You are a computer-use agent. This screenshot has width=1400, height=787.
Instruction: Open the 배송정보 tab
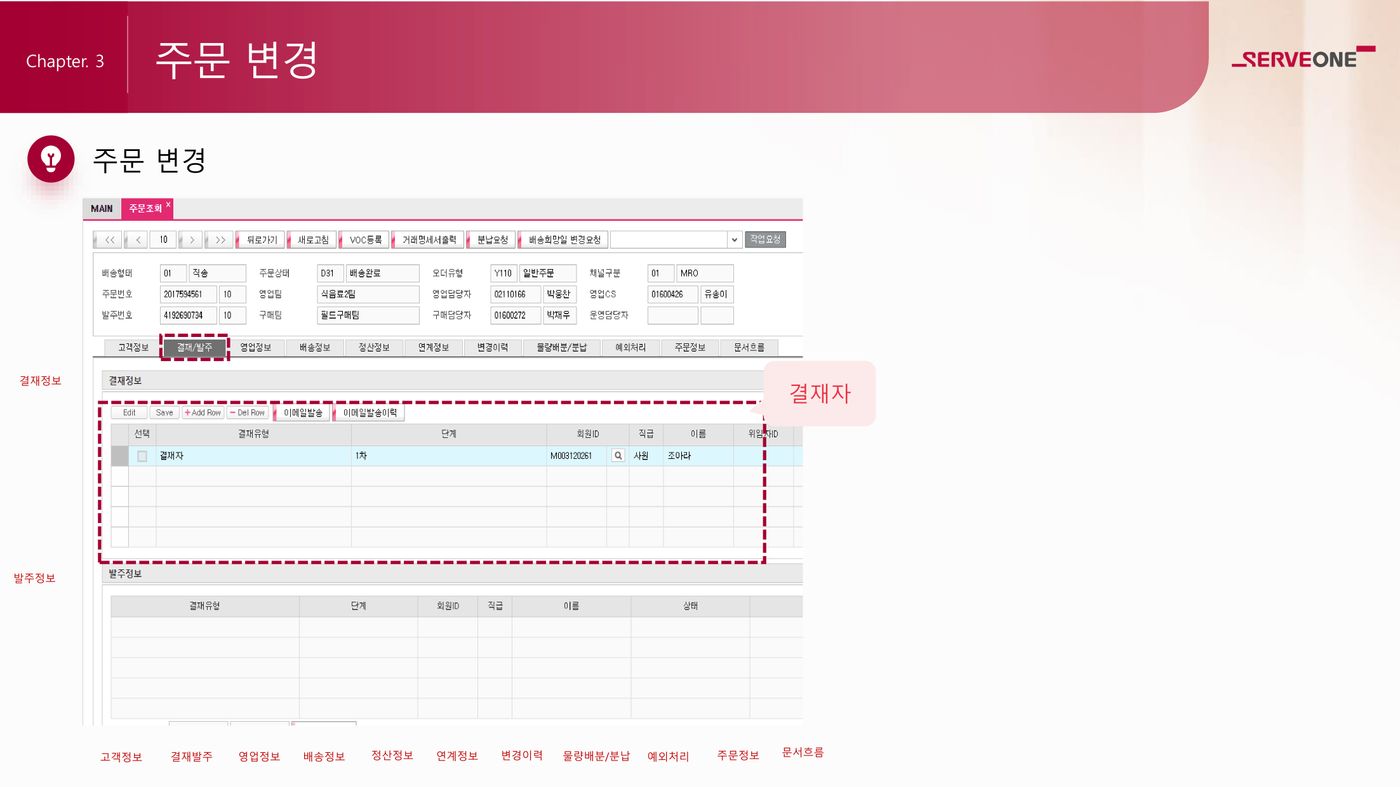315,348
